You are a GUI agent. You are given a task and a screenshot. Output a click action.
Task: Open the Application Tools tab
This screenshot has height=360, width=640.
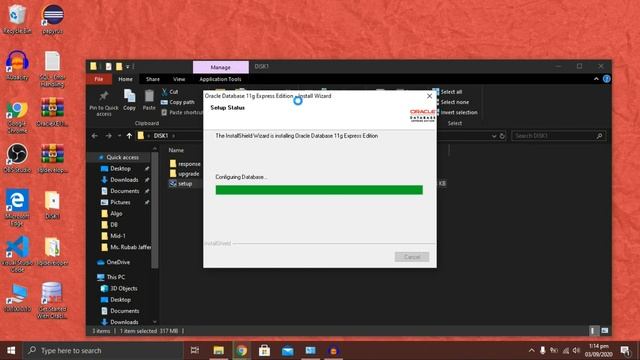pyautogui.click(x=220, y=79)
